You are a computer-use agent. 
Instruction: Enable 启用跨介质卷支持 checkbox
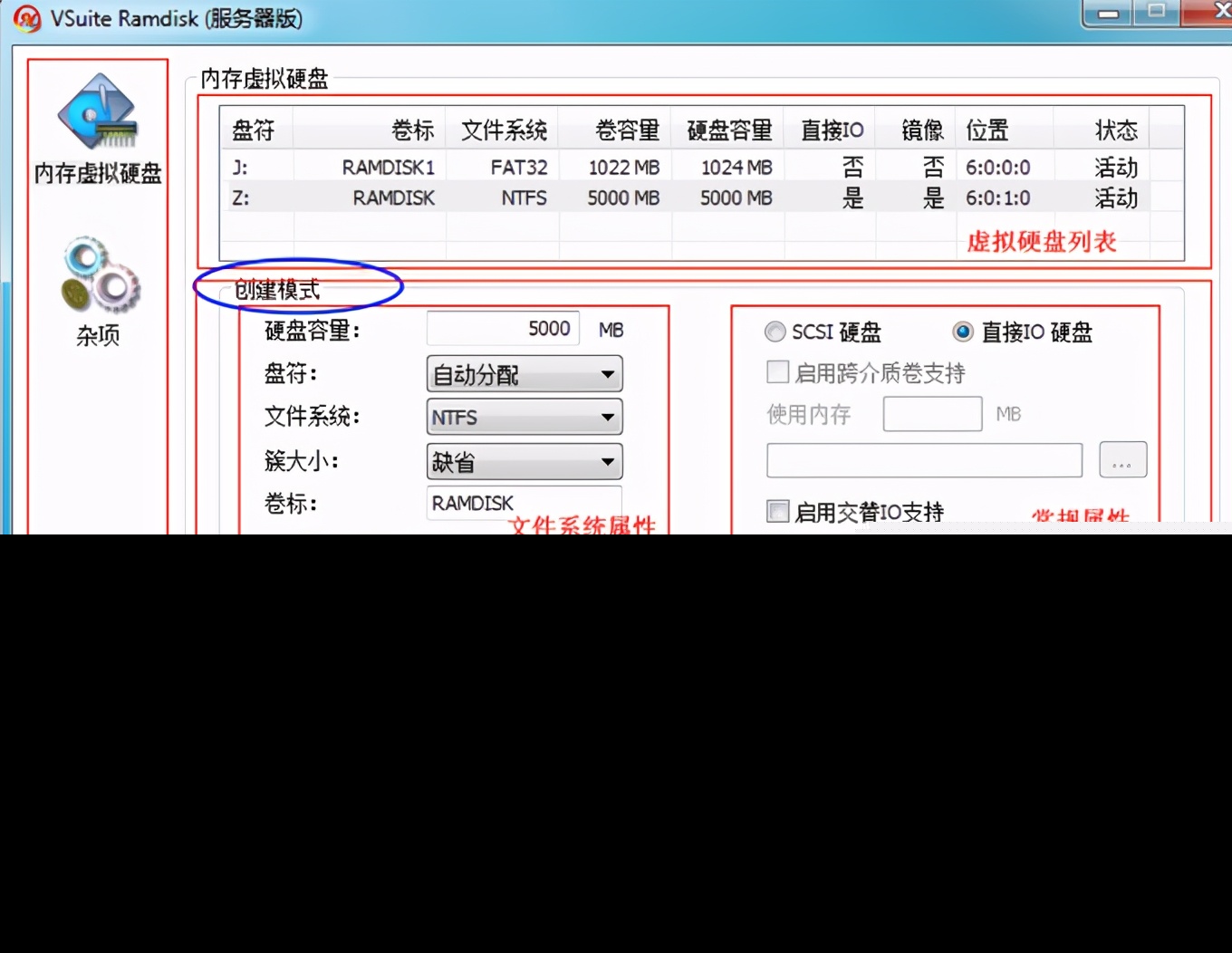[778, 372]
